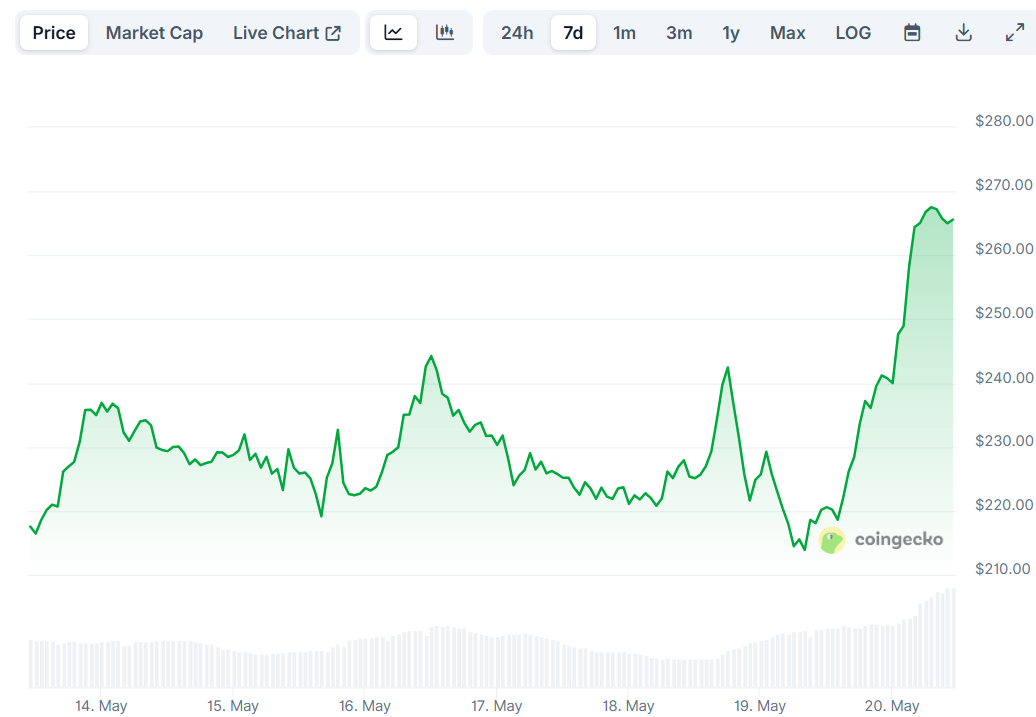Expand chart to fullscreen

pyautogui.click(x=1015, y=32)
